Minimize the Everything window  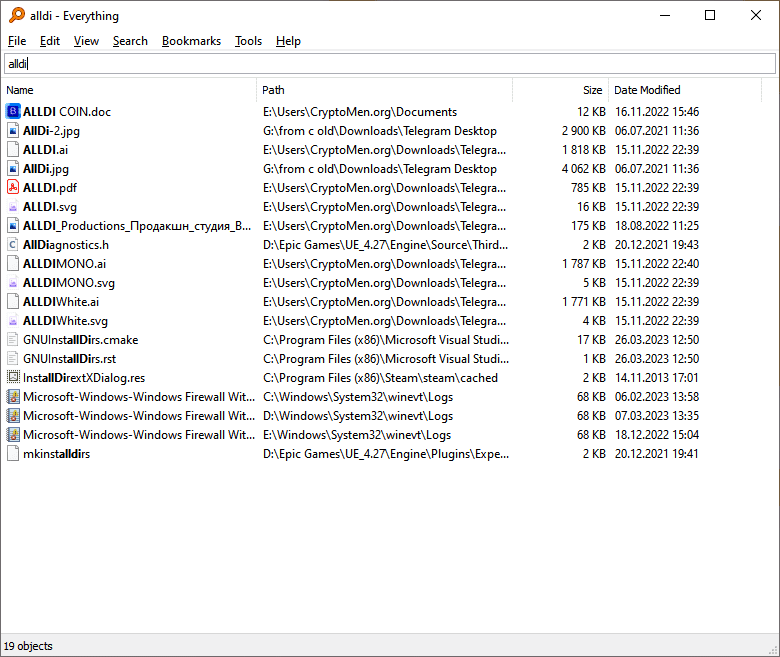[665, 15]
